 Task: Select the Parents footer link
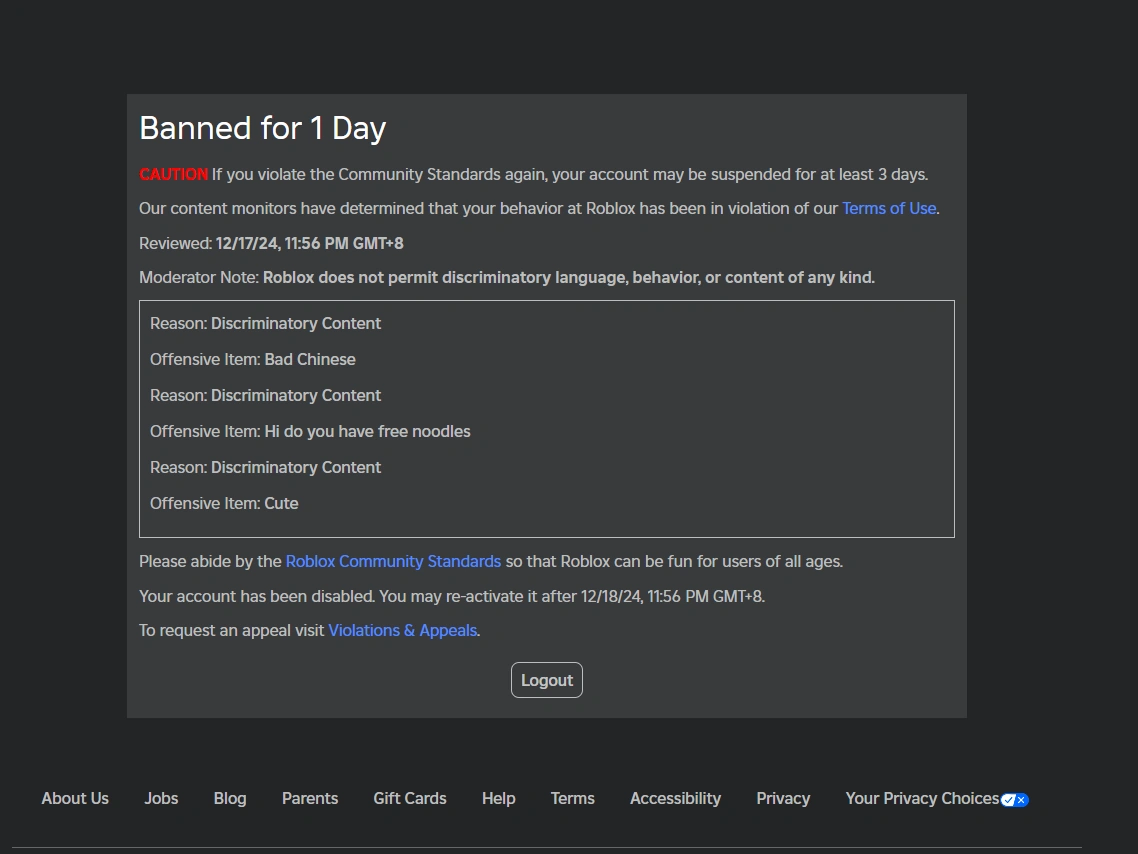[x=310, y=798]
